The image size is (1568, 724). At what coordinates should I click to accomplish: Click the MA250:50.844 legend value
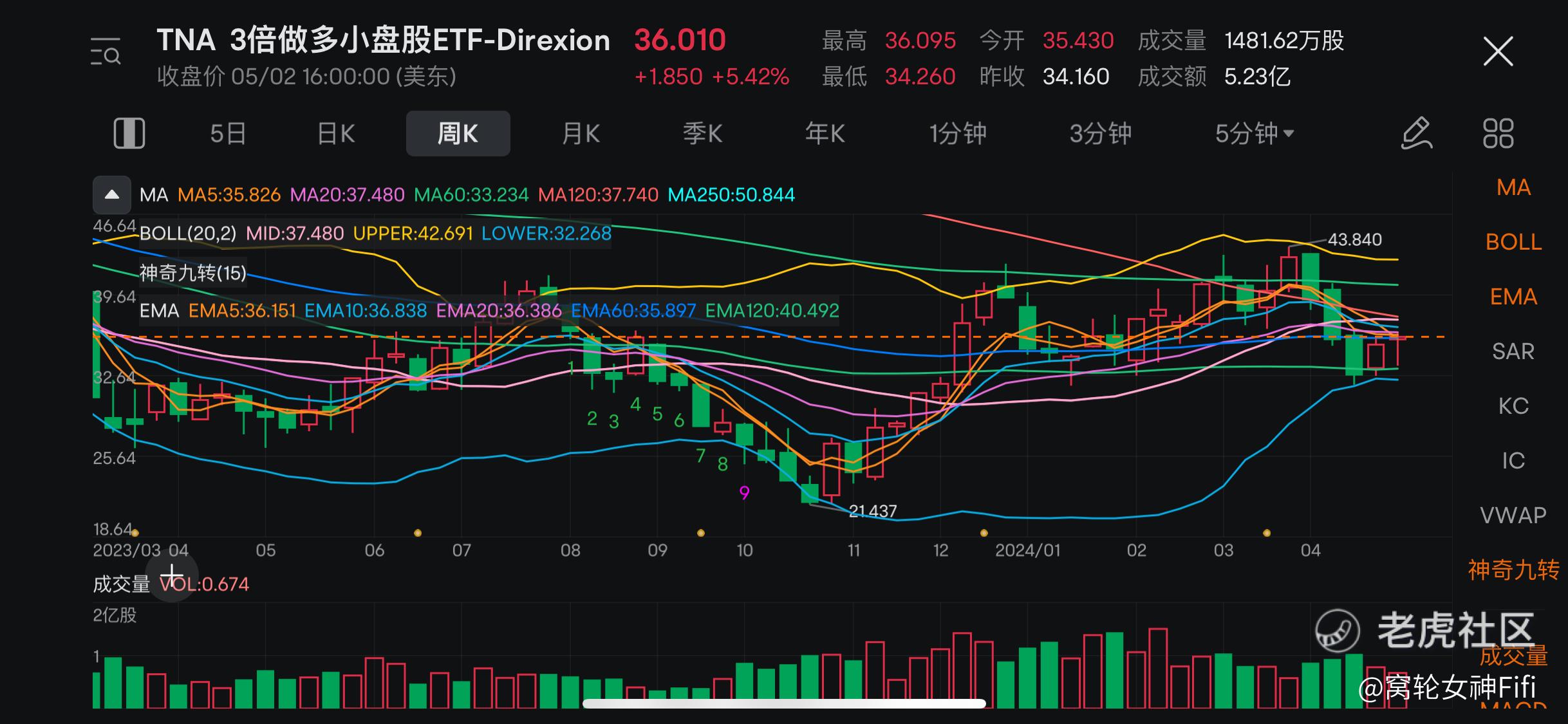click(x=731, y=195)
